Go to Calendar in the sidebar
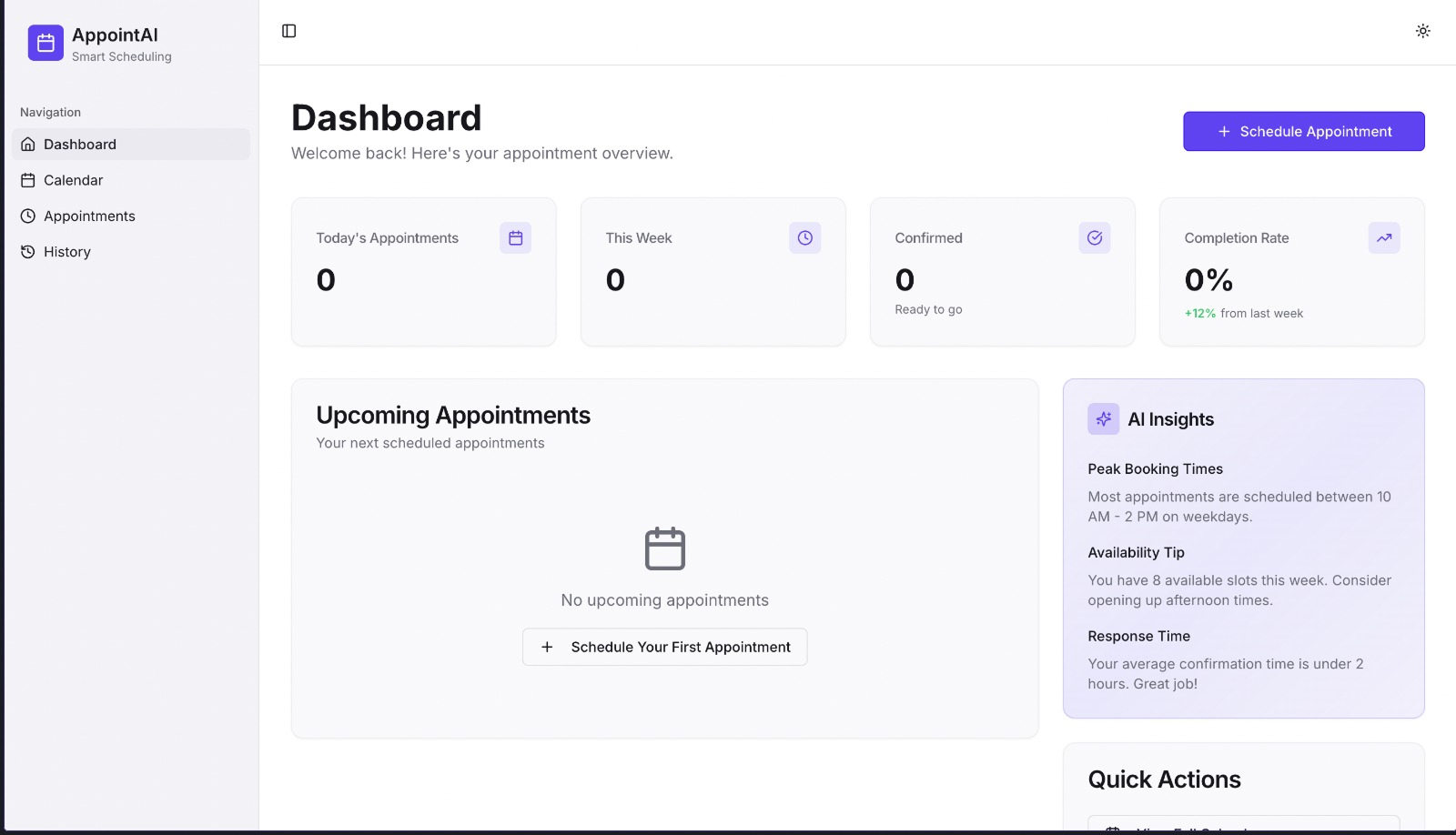Image resolution: width=1456 pixels, height=835 pixels. tap(73, 180)
